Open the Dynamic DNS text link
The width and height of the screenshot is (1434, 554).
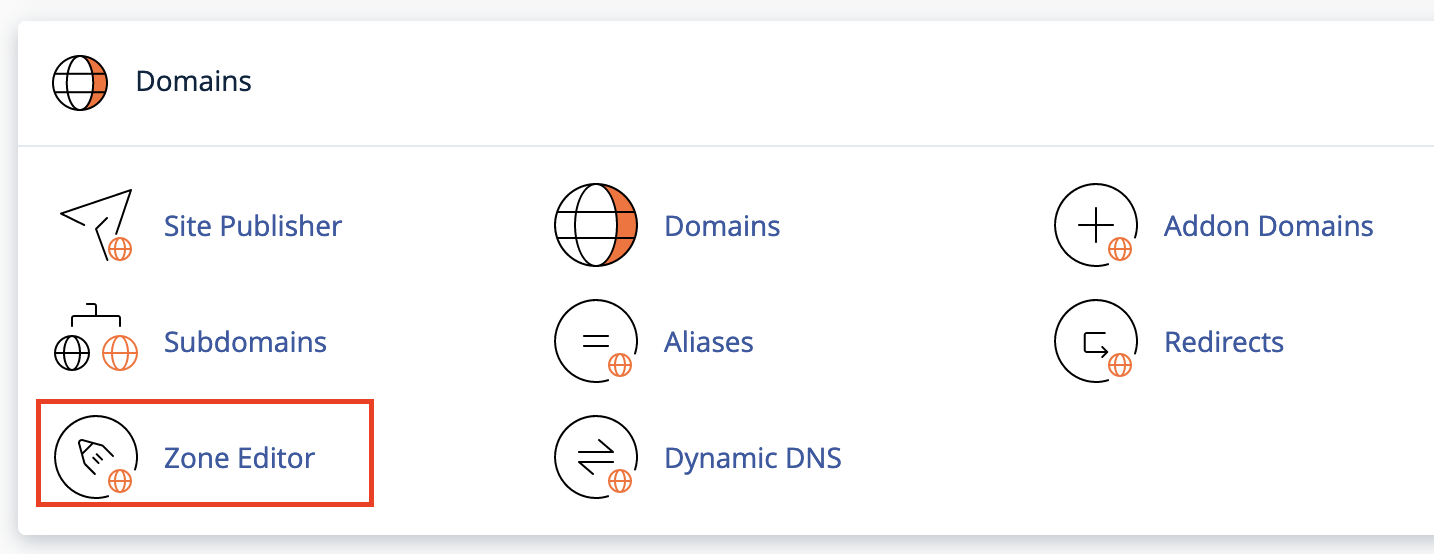point(753,458)
